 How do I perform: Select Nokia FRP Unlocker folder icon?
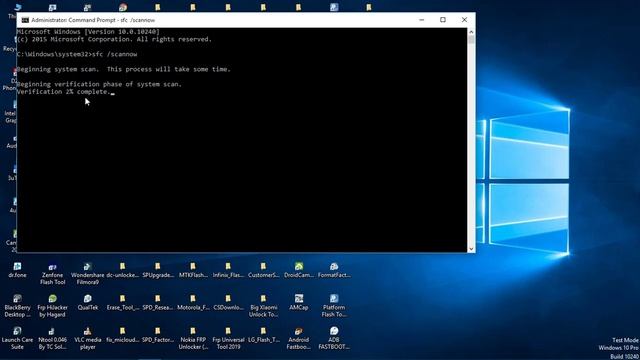point(193,338)
